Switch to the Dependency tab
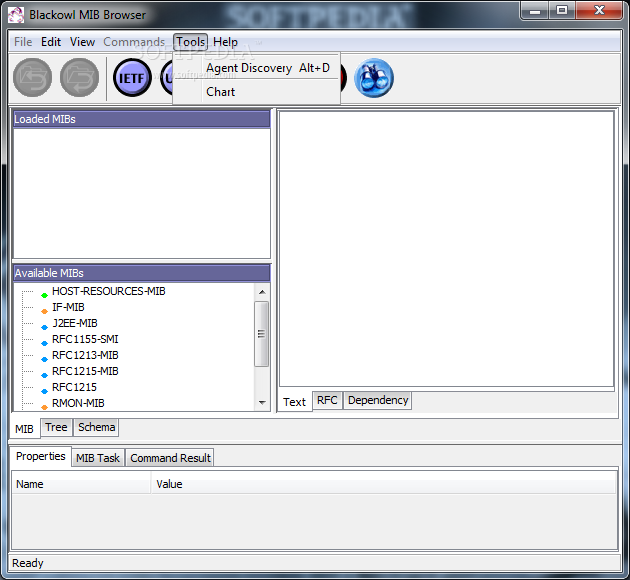This screenshot has height=580, width=630. (x=378, y=400)
